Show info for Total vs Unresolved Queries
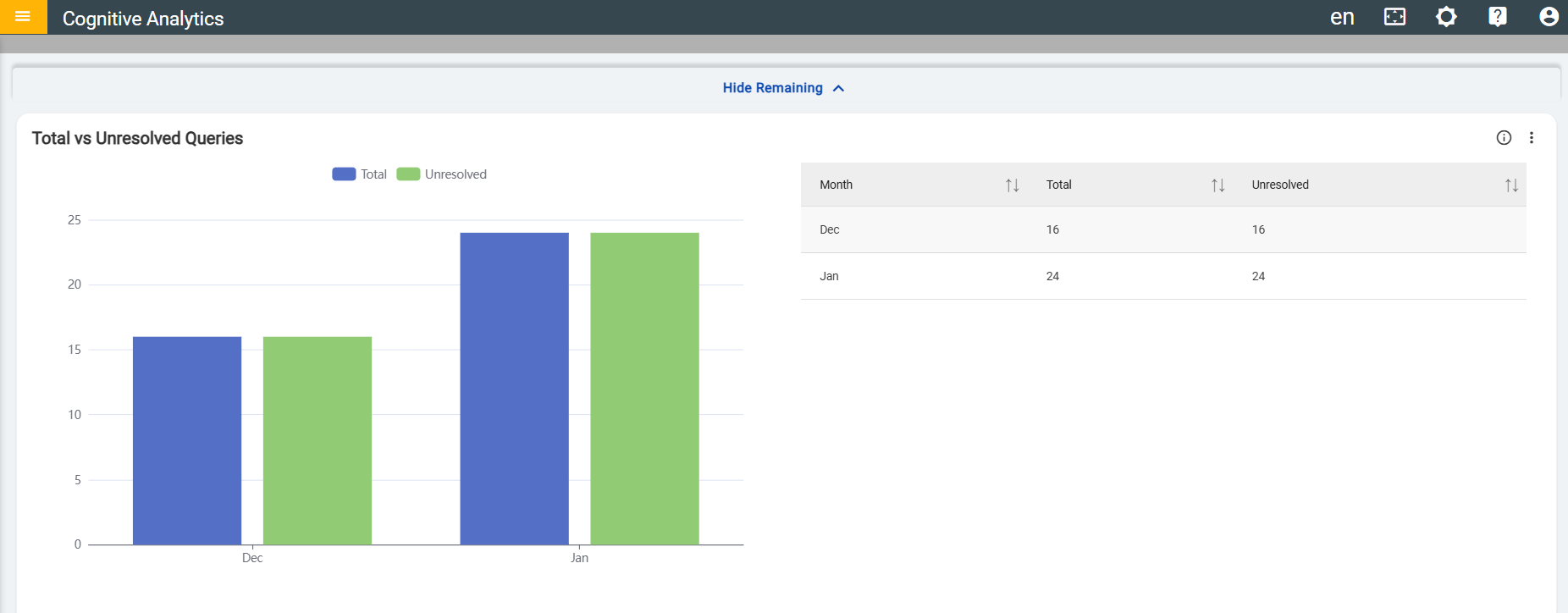The height and width of the screenshot is (613, 1568). point(1504,138)
